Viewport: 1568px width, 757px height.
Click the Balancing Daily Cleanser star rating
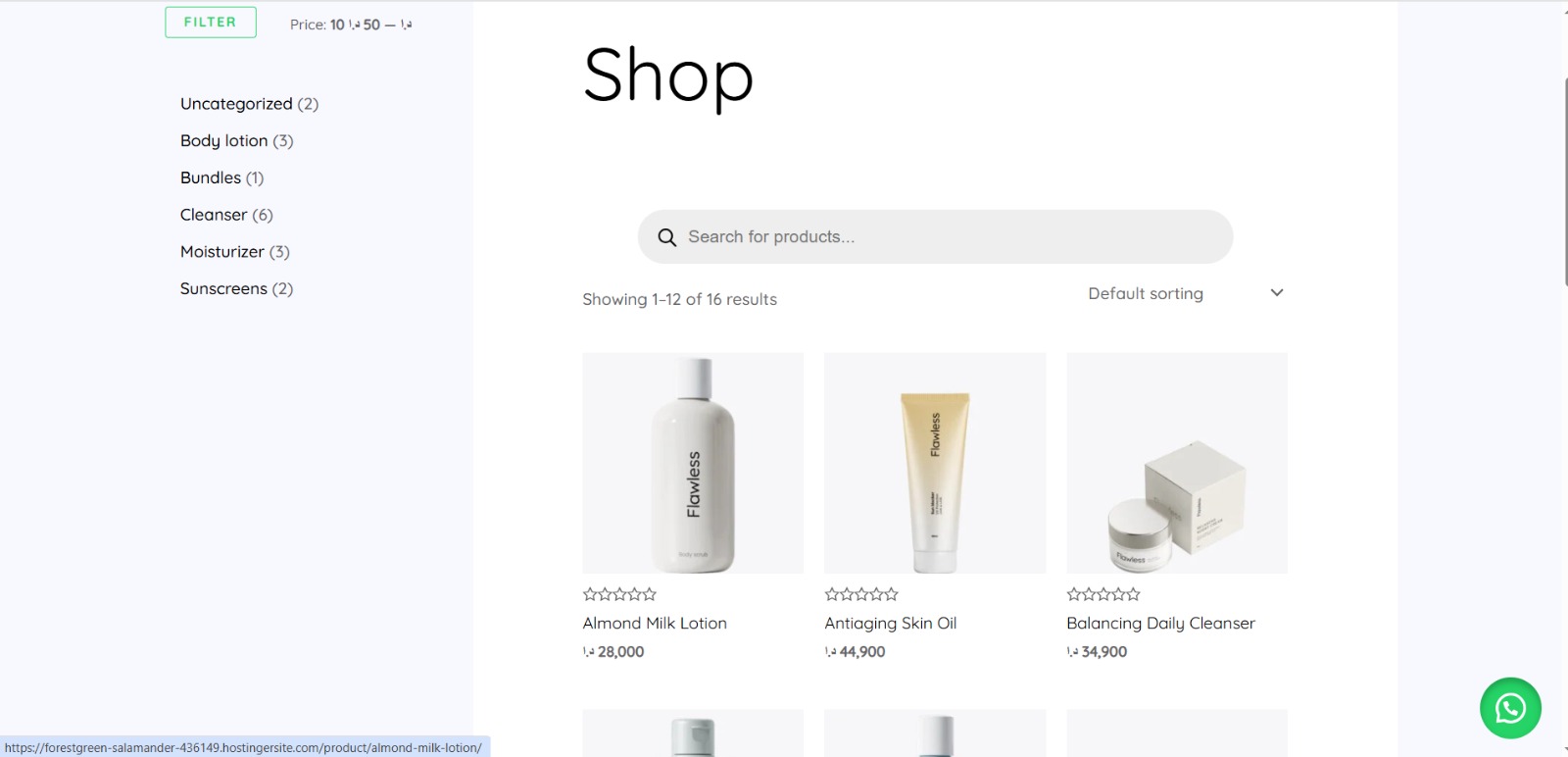pos(1103,594)
